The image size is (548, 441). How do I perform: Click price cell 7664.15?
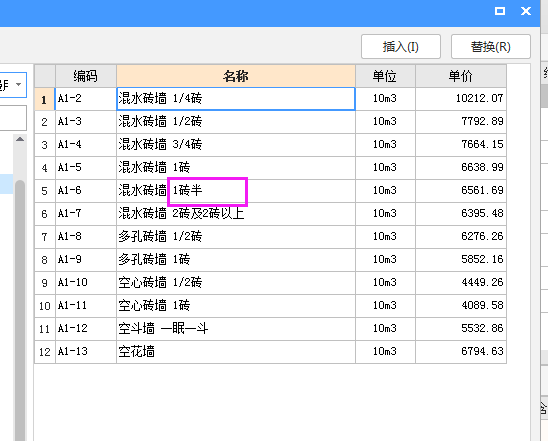(x=461, y=145)
